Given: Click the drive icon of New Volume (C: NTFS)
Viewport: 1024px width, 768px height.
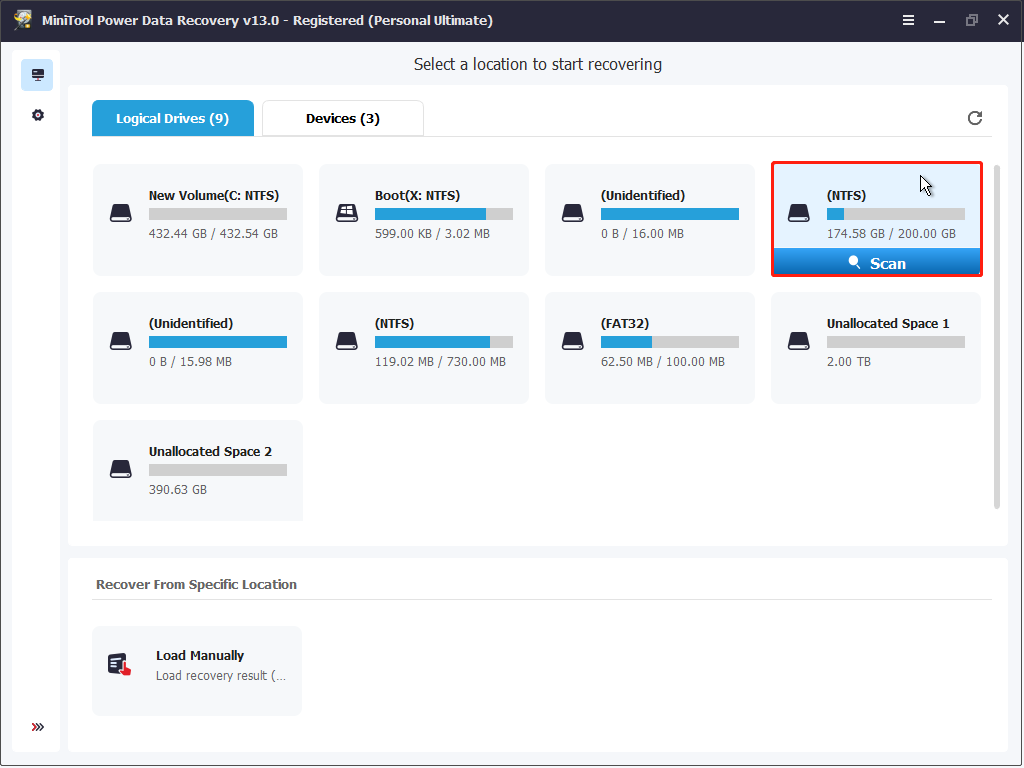Looking at the screenshot, I should tap(121, 213).
